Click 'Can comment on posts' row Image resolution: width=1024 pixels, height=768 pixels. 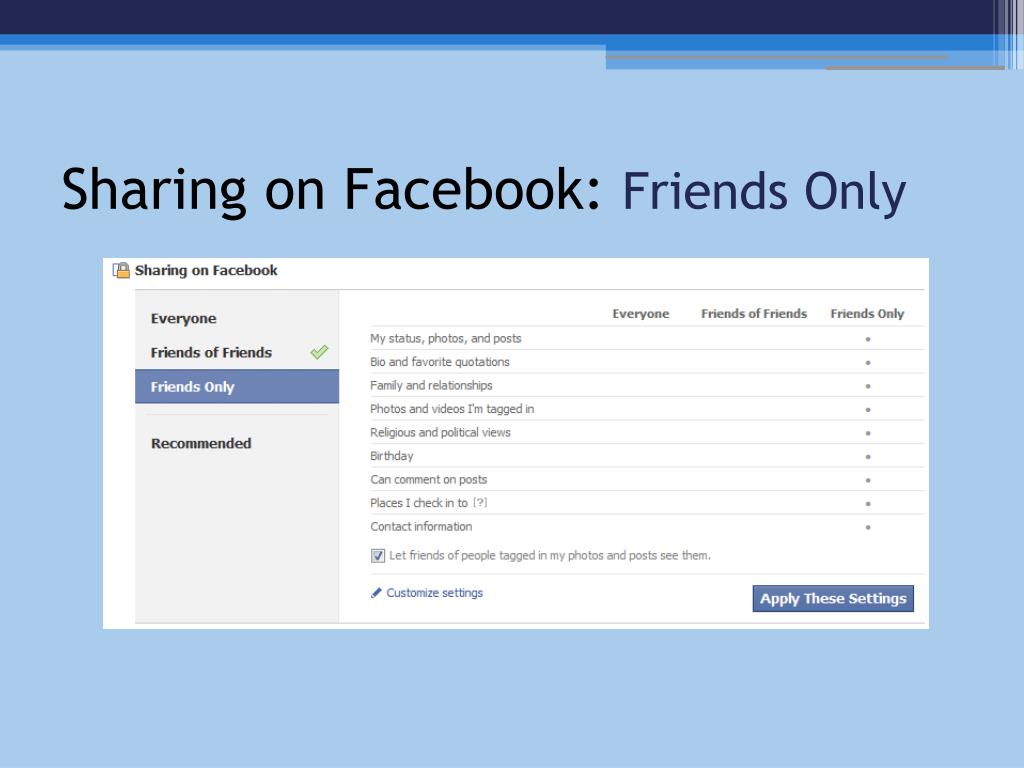[x=647, y=479]
